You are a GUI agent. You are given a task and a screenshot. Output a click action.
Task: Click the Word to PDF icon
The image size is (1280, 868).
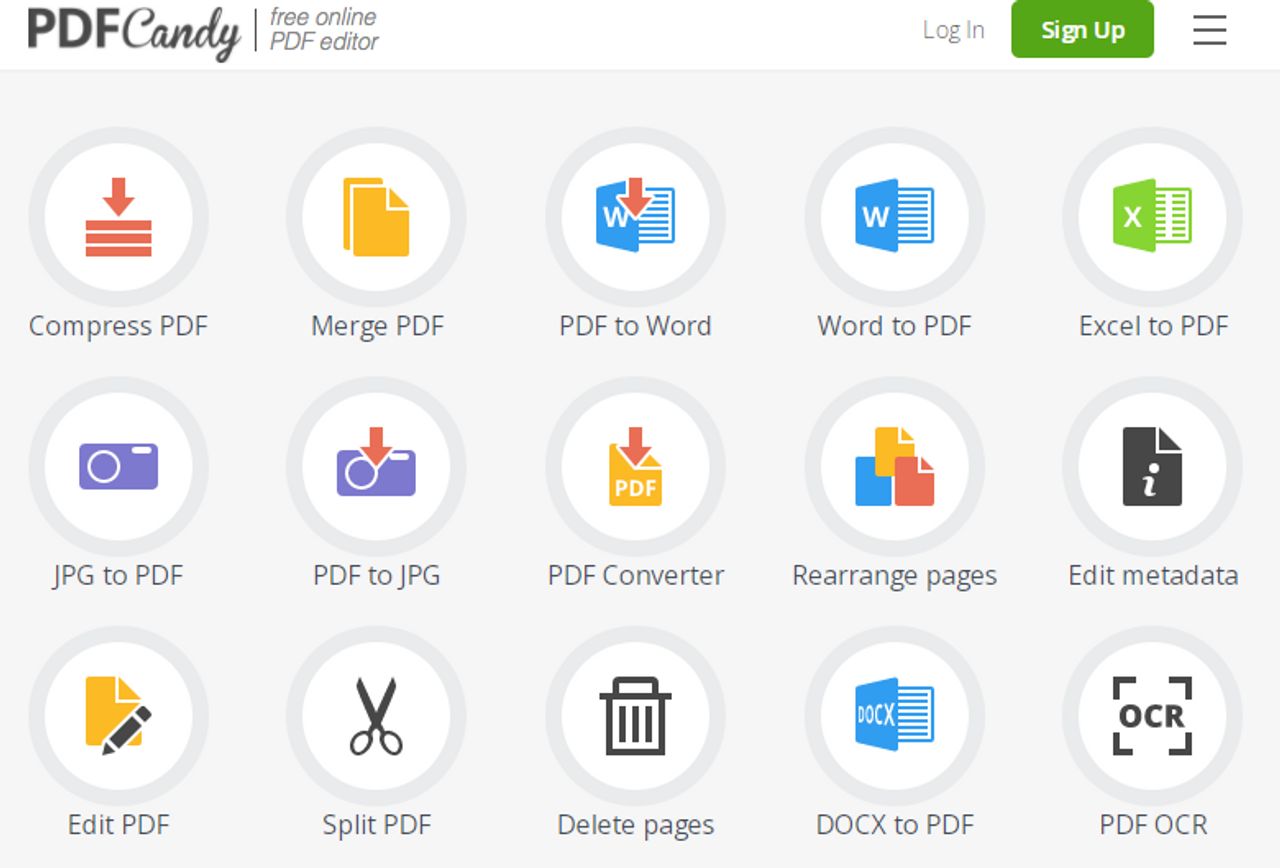tap(894, 217)
